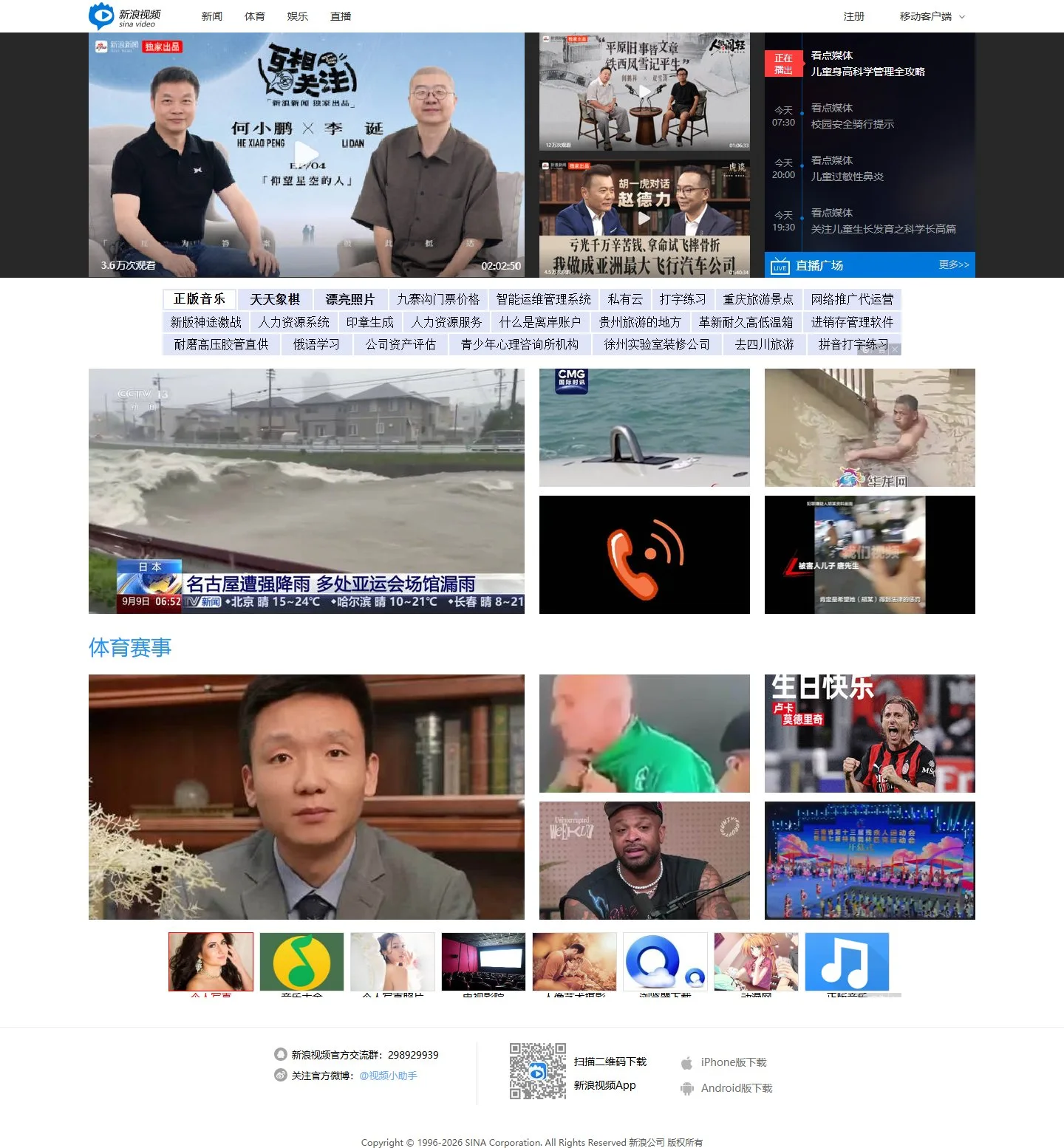Click the 九寨沟门票价格 ad link
Image resolution: width=1064 pixels, height=1148 pixels.
(x=438, y=299)
